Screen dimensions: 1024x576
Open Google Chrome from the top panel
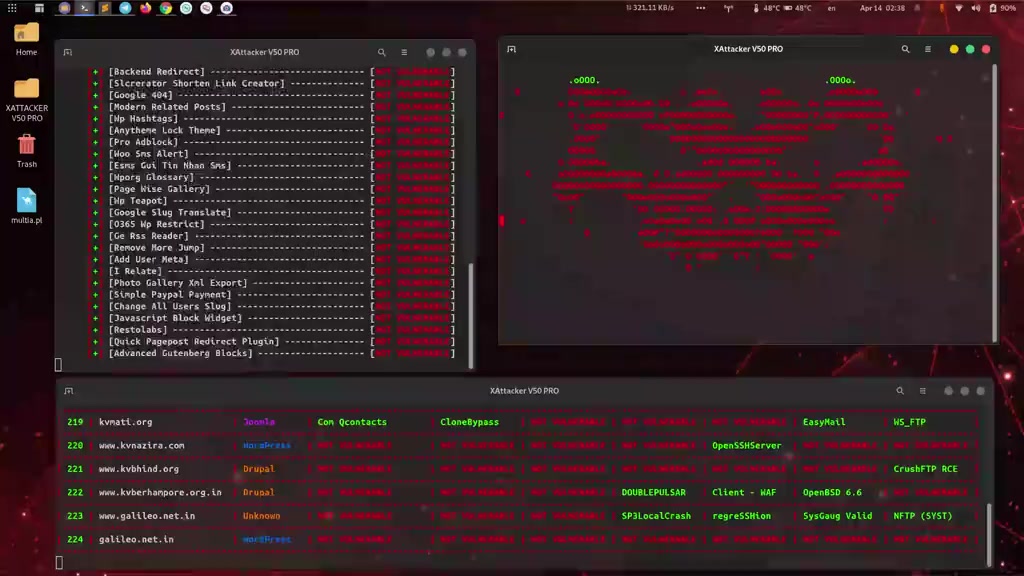(x=166, y=8)
